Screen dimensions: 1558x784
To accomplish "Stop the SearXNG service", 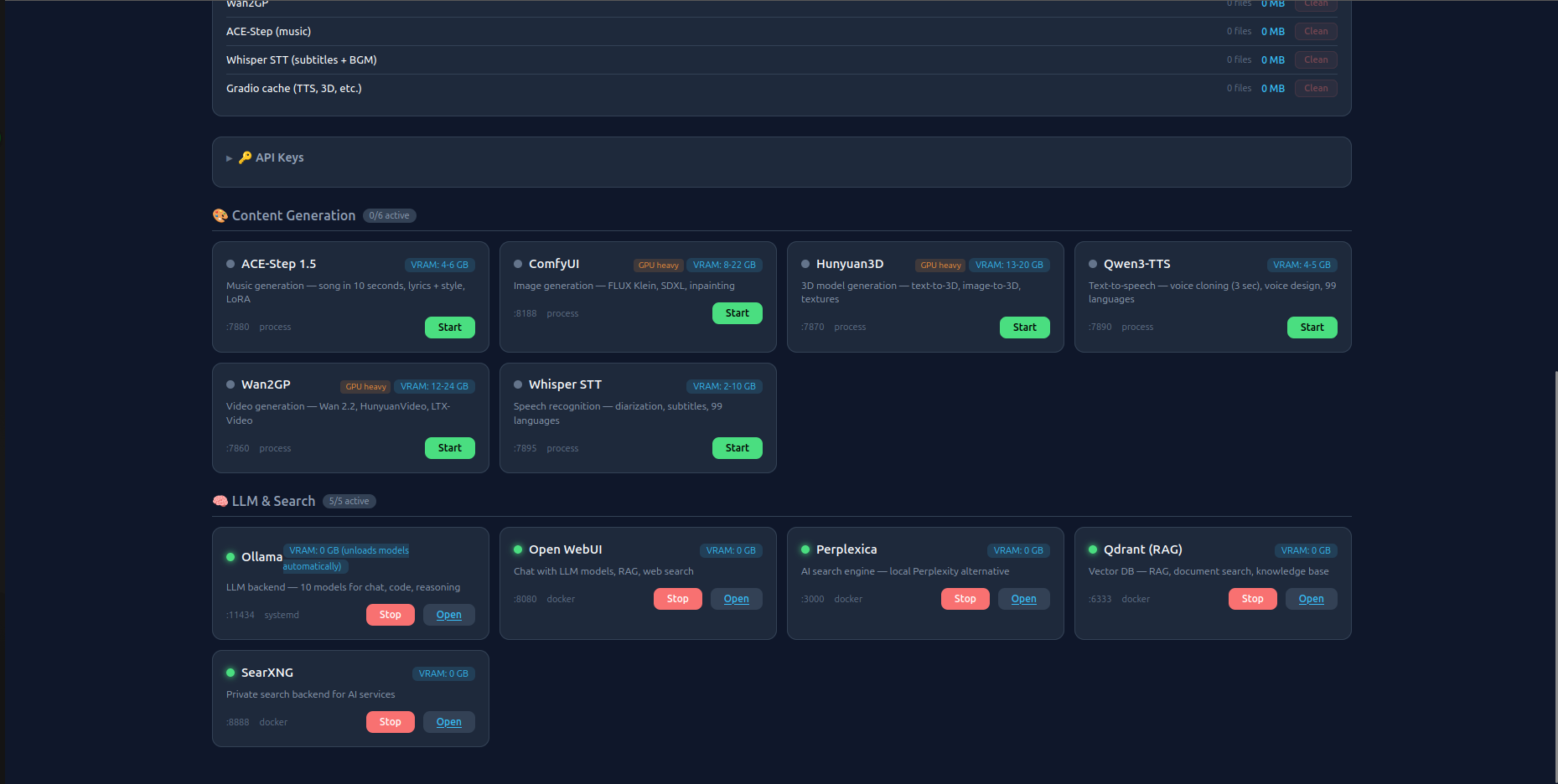I will pyautogui.click(x=391, y=722).
